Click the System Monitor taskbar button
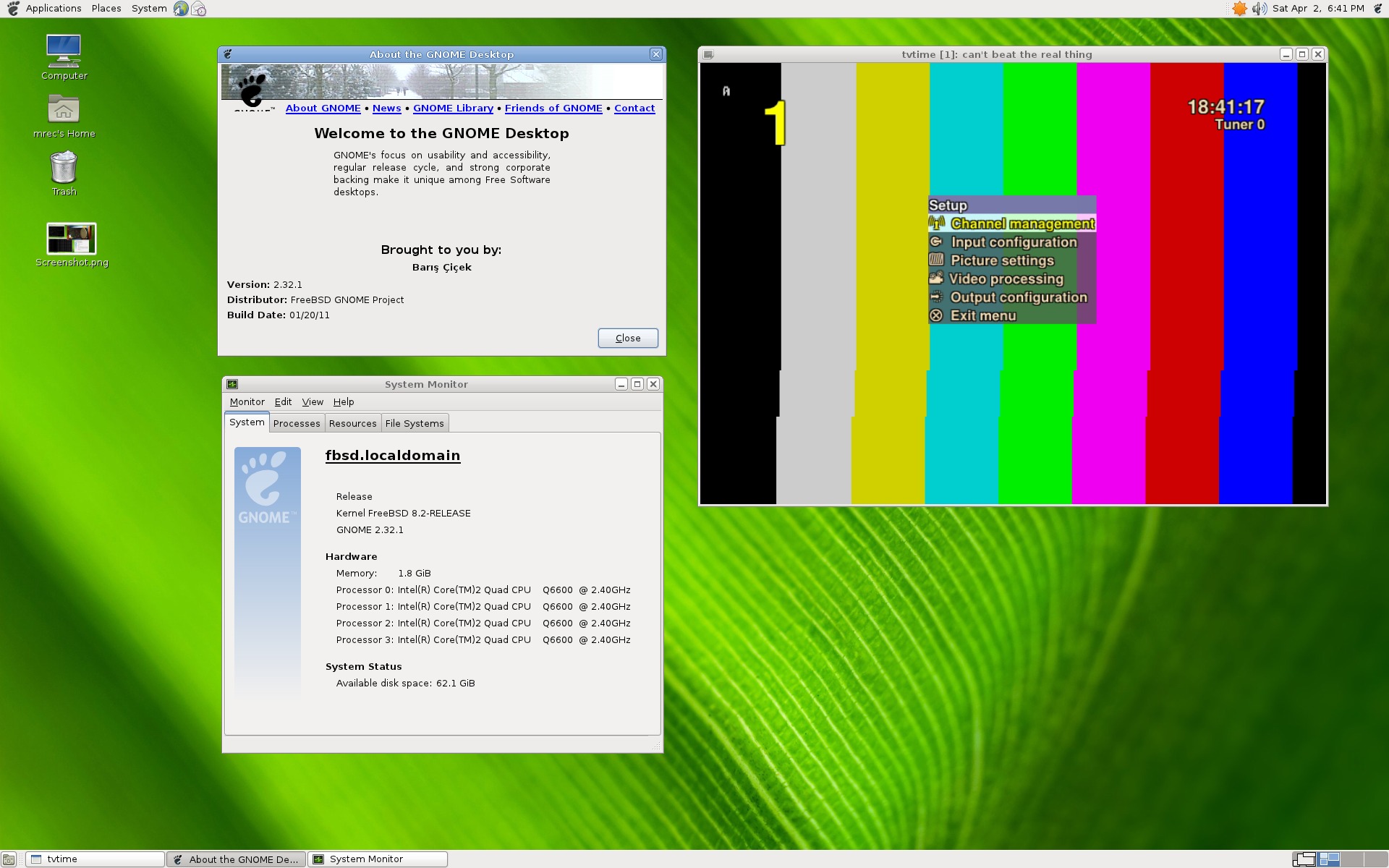Viewport: 1389px width, 868px height. tap(378, 859)
